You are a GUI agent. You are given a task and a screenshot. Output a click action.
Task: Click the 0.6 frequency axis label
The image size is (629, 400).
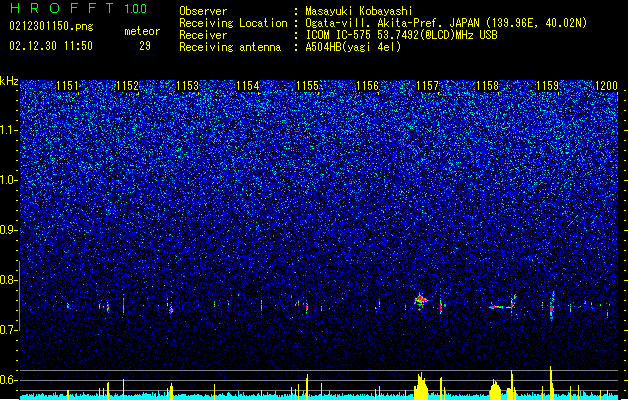pos(9,380)
